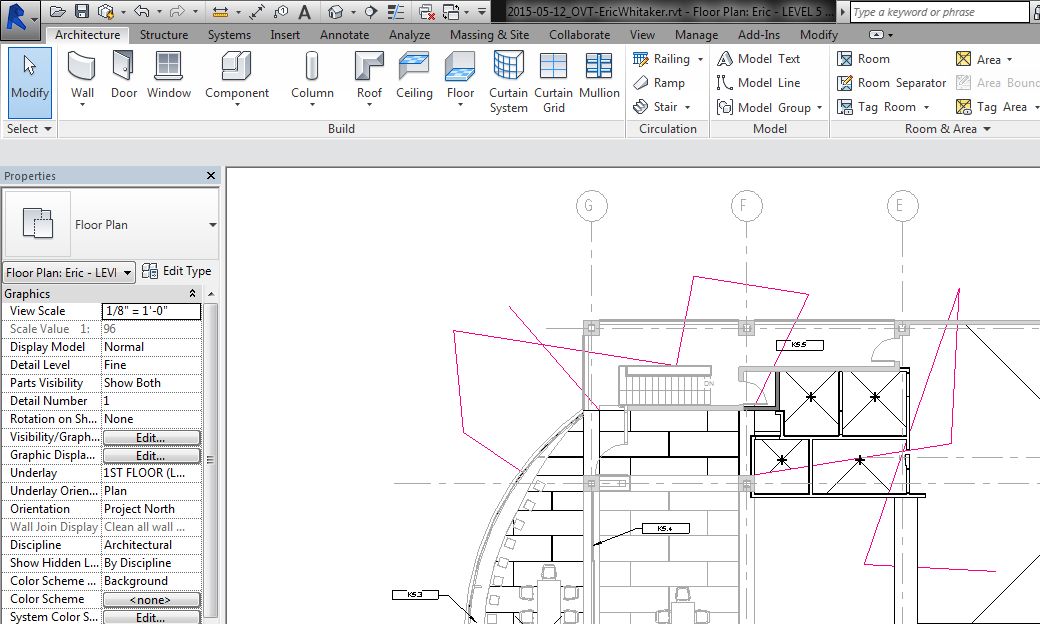This screenshot has width=1040, height=624.
Task: Open the Floor Plan: Eric view instance dropdown
Action: (x=127, y=273)
